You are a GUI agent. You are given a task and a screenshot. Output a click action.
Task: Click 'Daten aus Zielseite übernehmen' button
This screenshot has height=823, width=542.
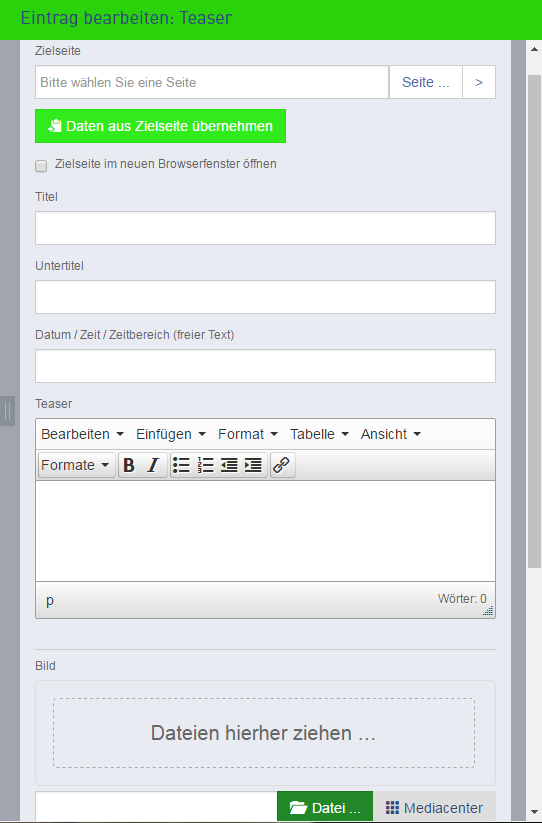161,126
